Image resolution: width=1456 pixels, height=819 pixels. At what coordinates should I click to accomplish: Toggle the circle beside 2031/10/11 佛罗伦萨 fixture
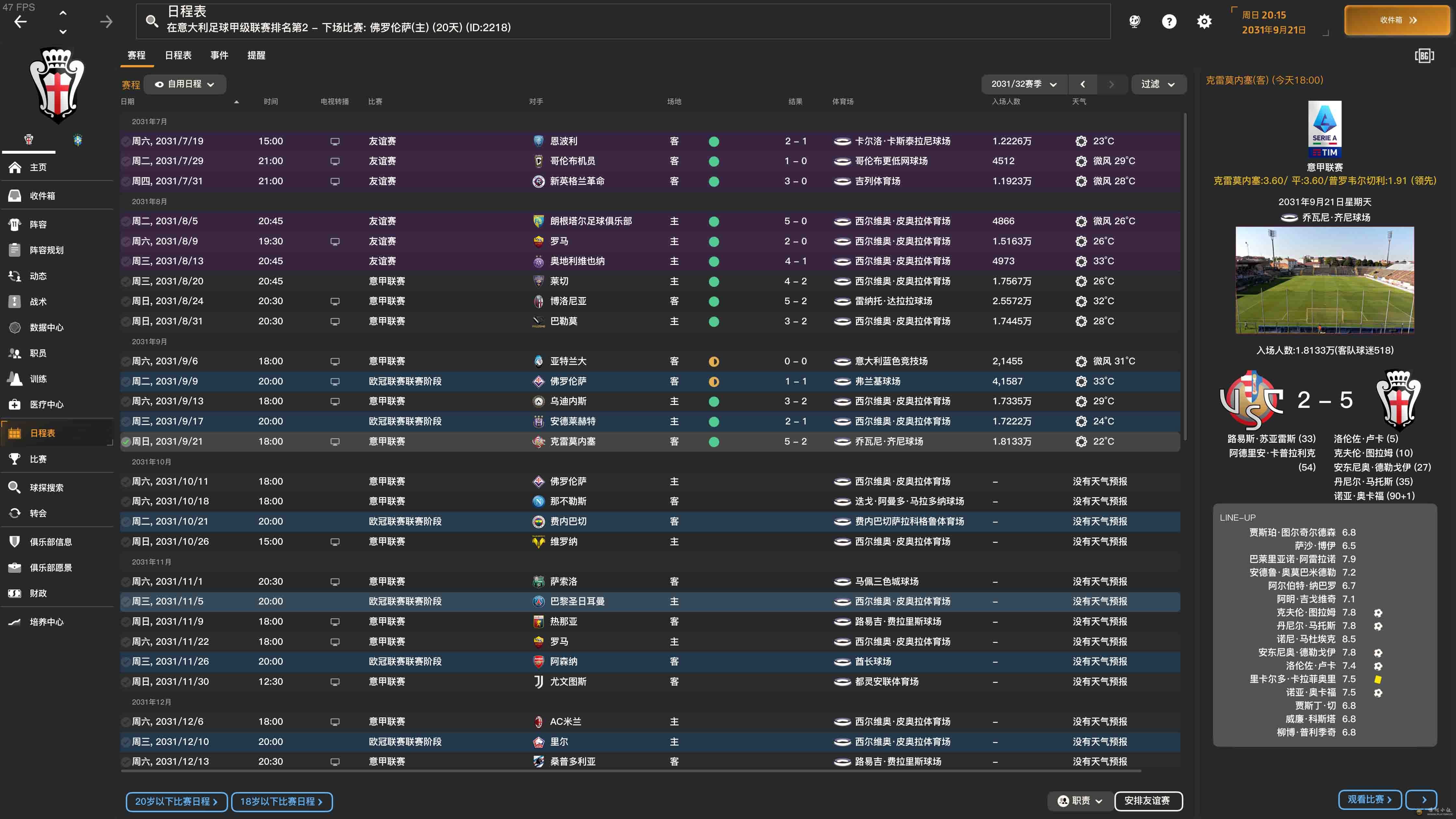[x=125, y=482]
